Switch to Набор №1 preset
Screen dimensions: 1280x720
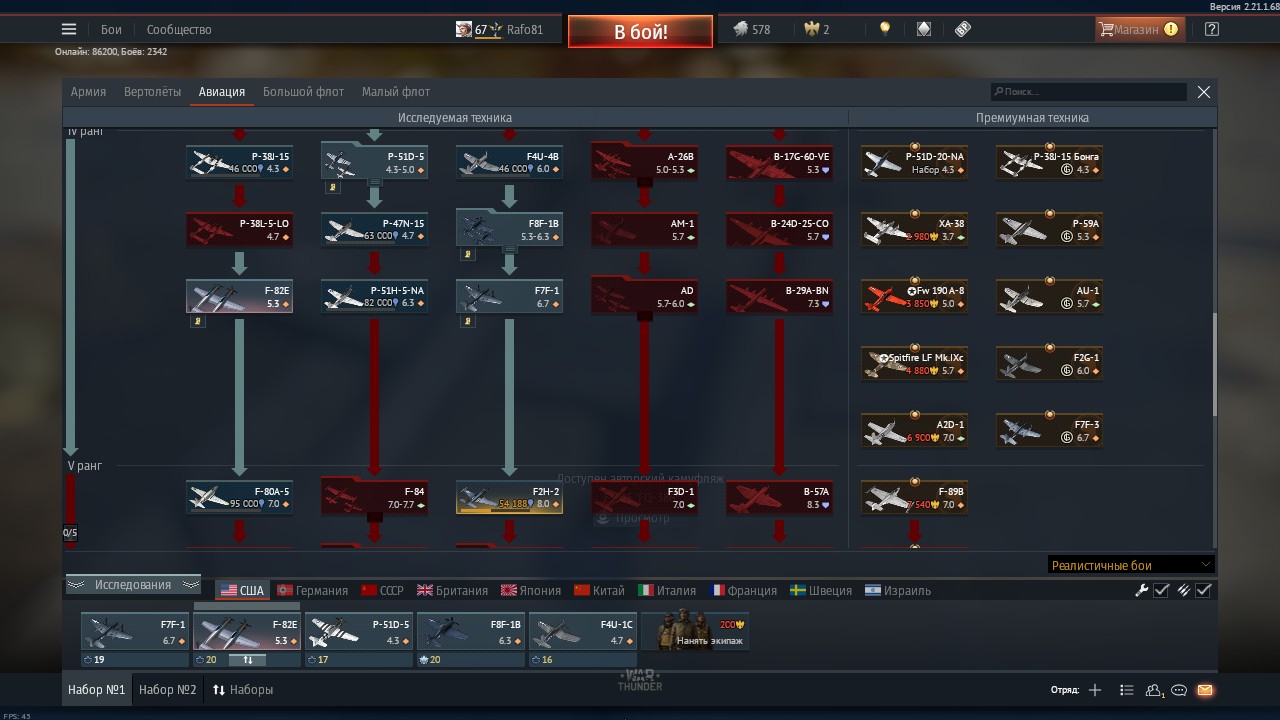tap(97, 690)
